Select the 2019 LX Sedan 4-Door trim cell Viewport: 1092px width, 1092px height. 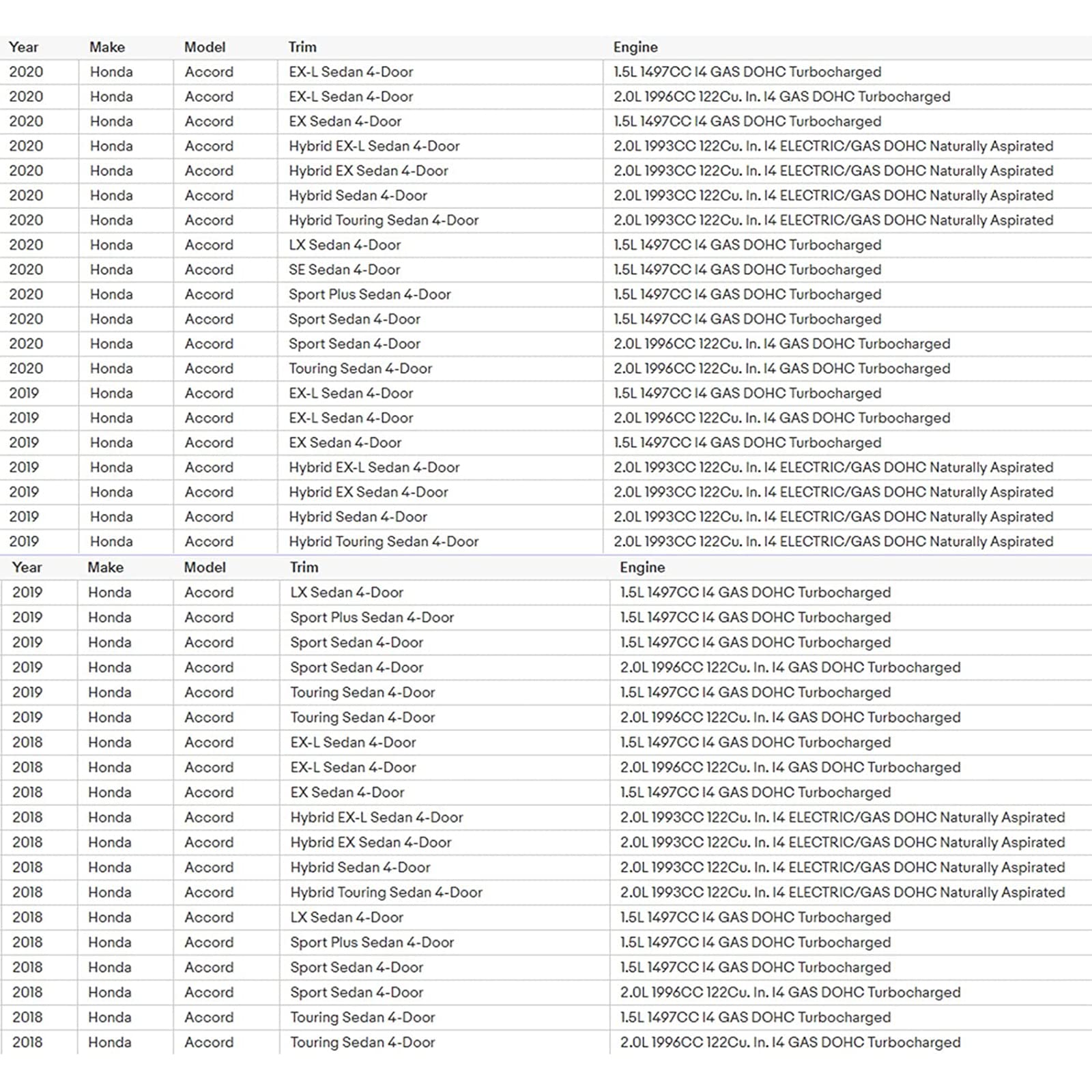(444, 592)
